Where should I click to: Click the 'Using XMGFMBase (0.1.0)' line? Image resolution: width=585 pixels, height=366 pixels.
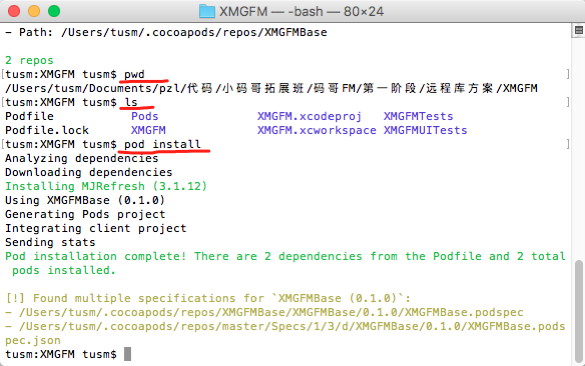pyautogui.click(x=85, y=200)
